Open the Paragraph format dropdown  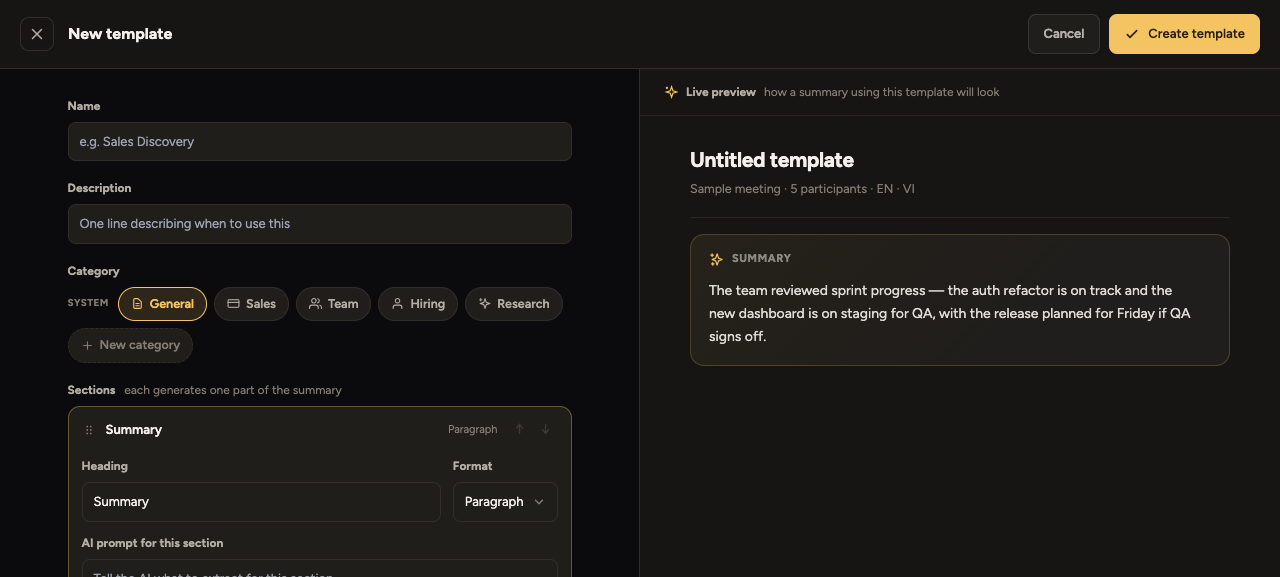tap(505, 502)
